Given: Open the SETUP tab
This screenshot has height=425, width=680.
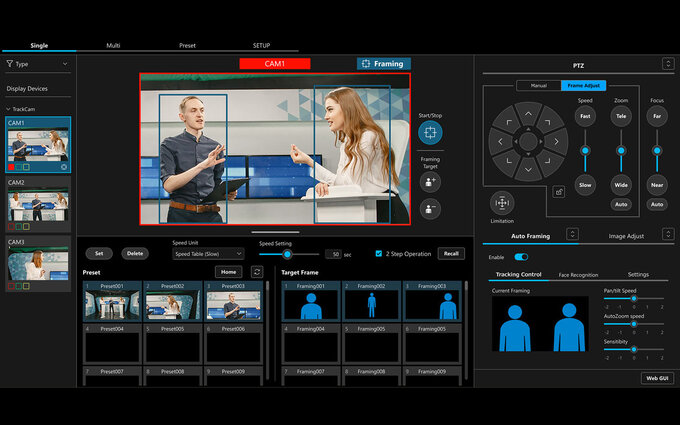Looking at the screenshot, I should tap(262, 45).
